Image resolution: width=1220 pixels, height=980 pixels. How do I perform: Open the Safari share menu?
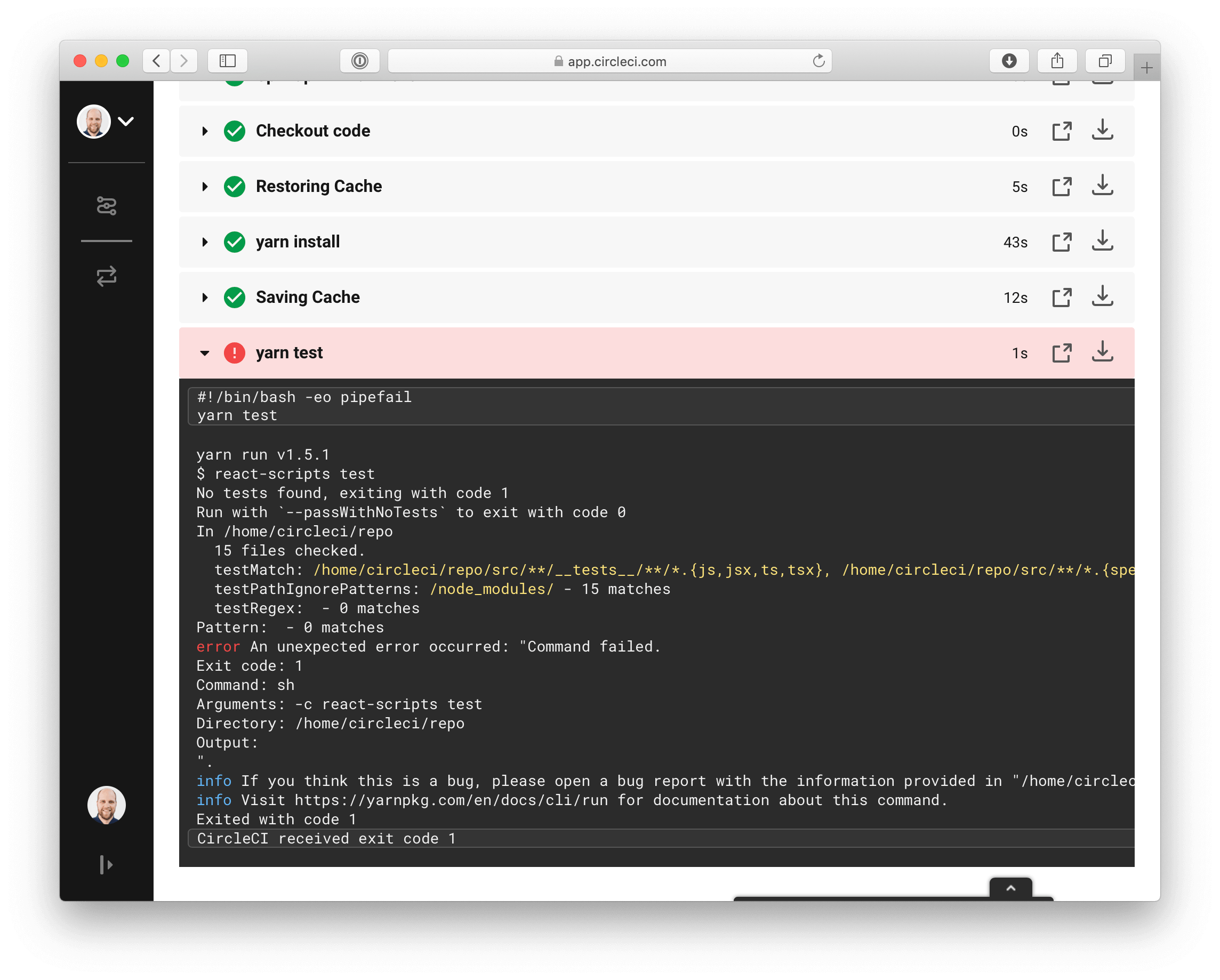1057,61
